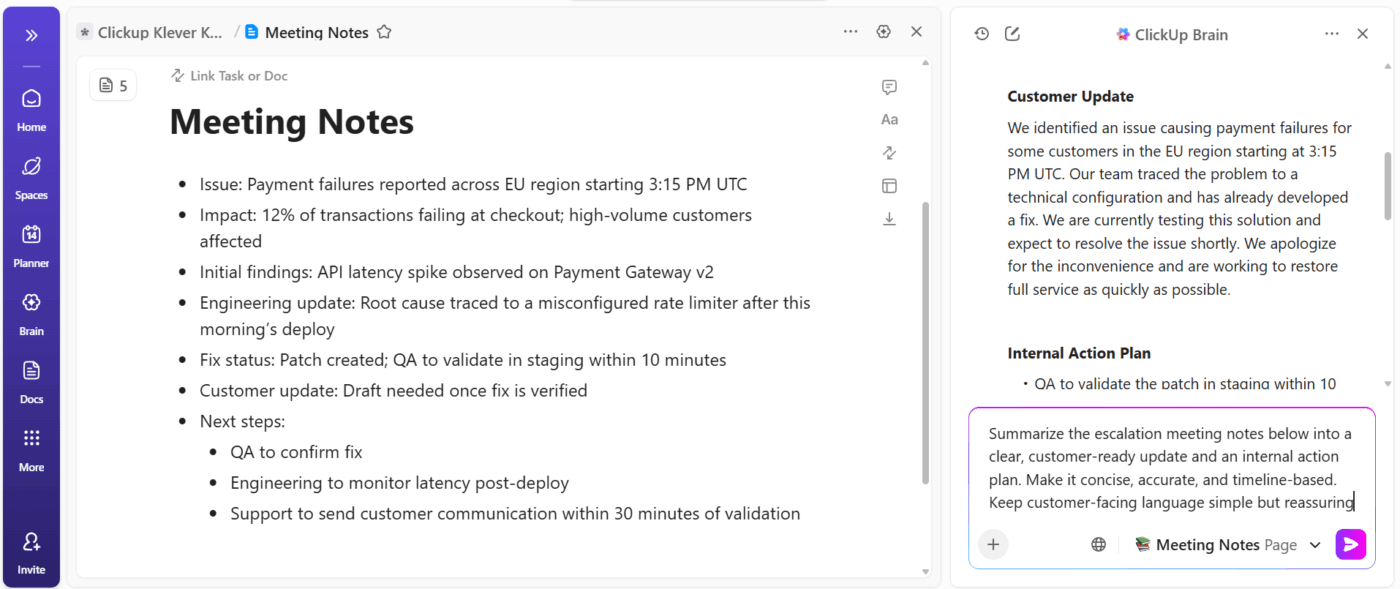Open typography settings with the Aa icon
The height and width of the screenshot is (589, 1400).
(889, 119)
